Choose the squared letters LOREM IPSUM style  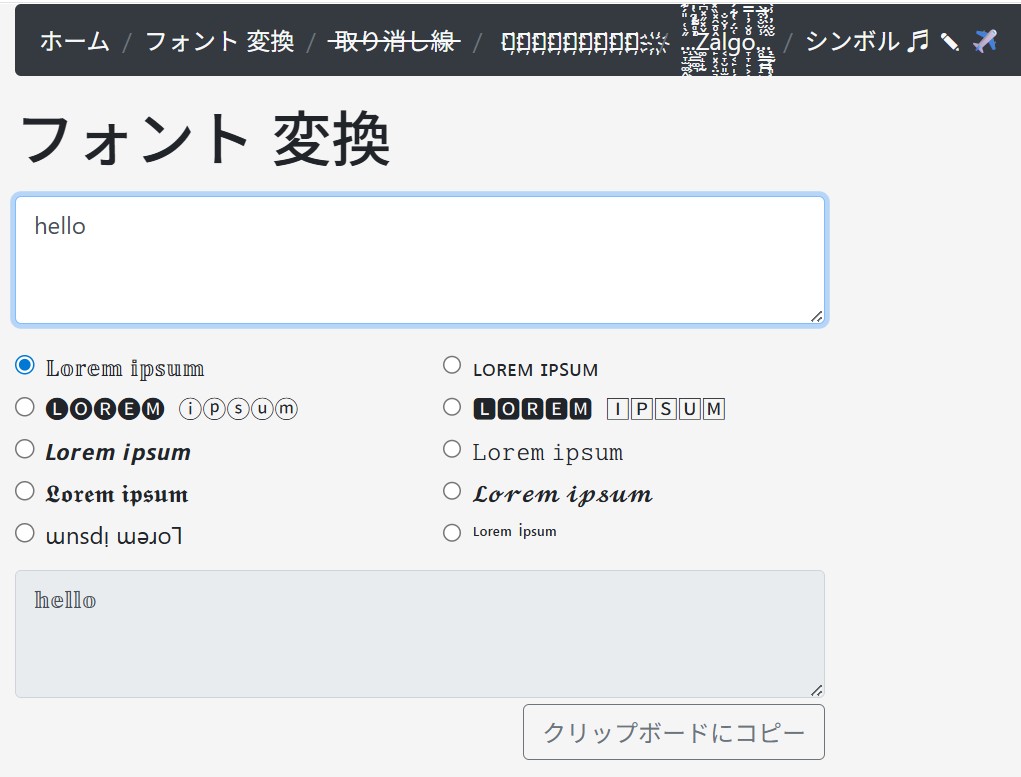tap(452, 407)
